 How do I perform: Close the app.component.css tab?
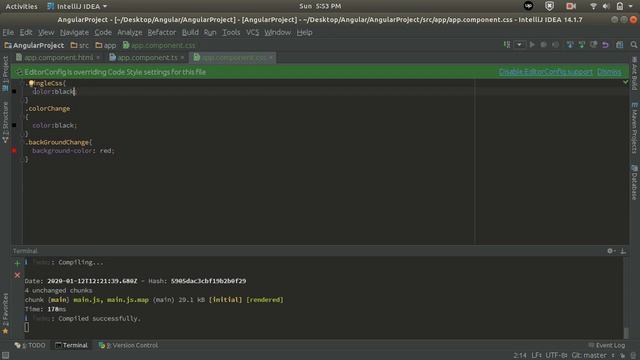[271, 58]
